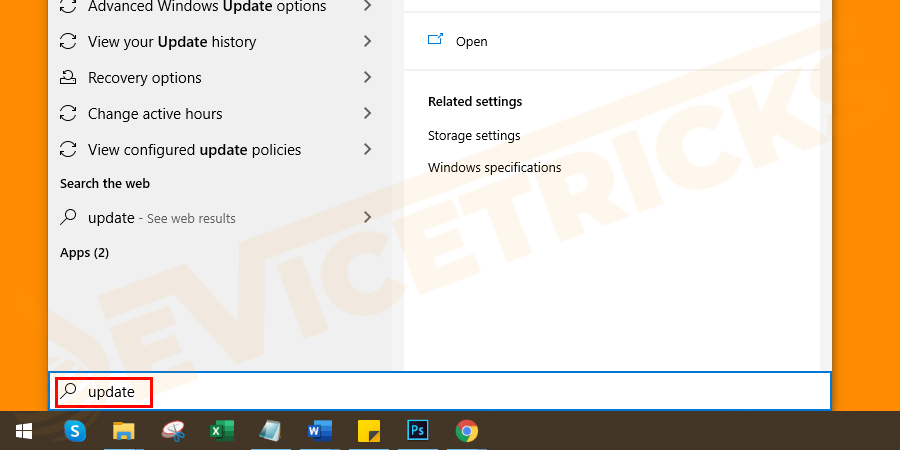
Task: Open Google Chrome from the taskbar
Action: [x=467, y=431]
